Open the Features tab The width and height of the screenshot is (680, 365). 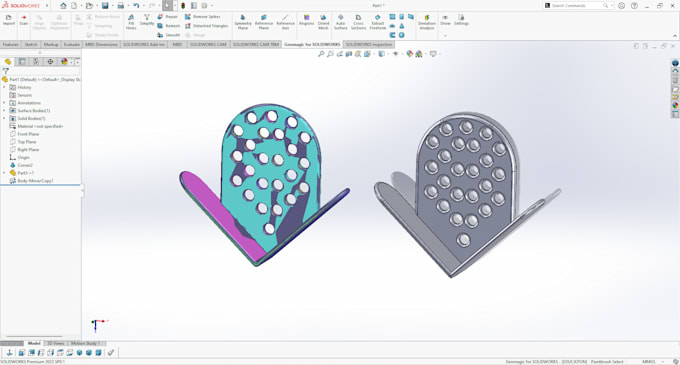tap(10, 45)
